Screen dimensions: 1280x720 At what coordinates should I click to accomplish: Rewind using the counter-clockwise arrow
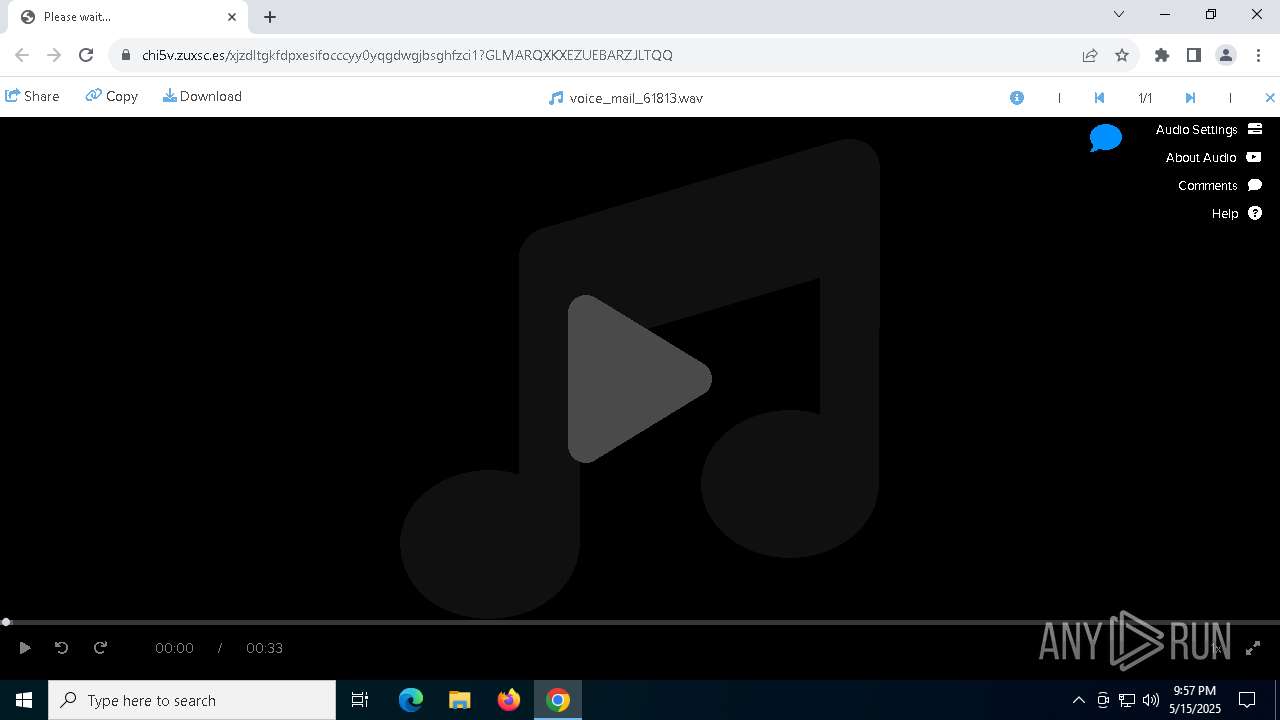61,648
